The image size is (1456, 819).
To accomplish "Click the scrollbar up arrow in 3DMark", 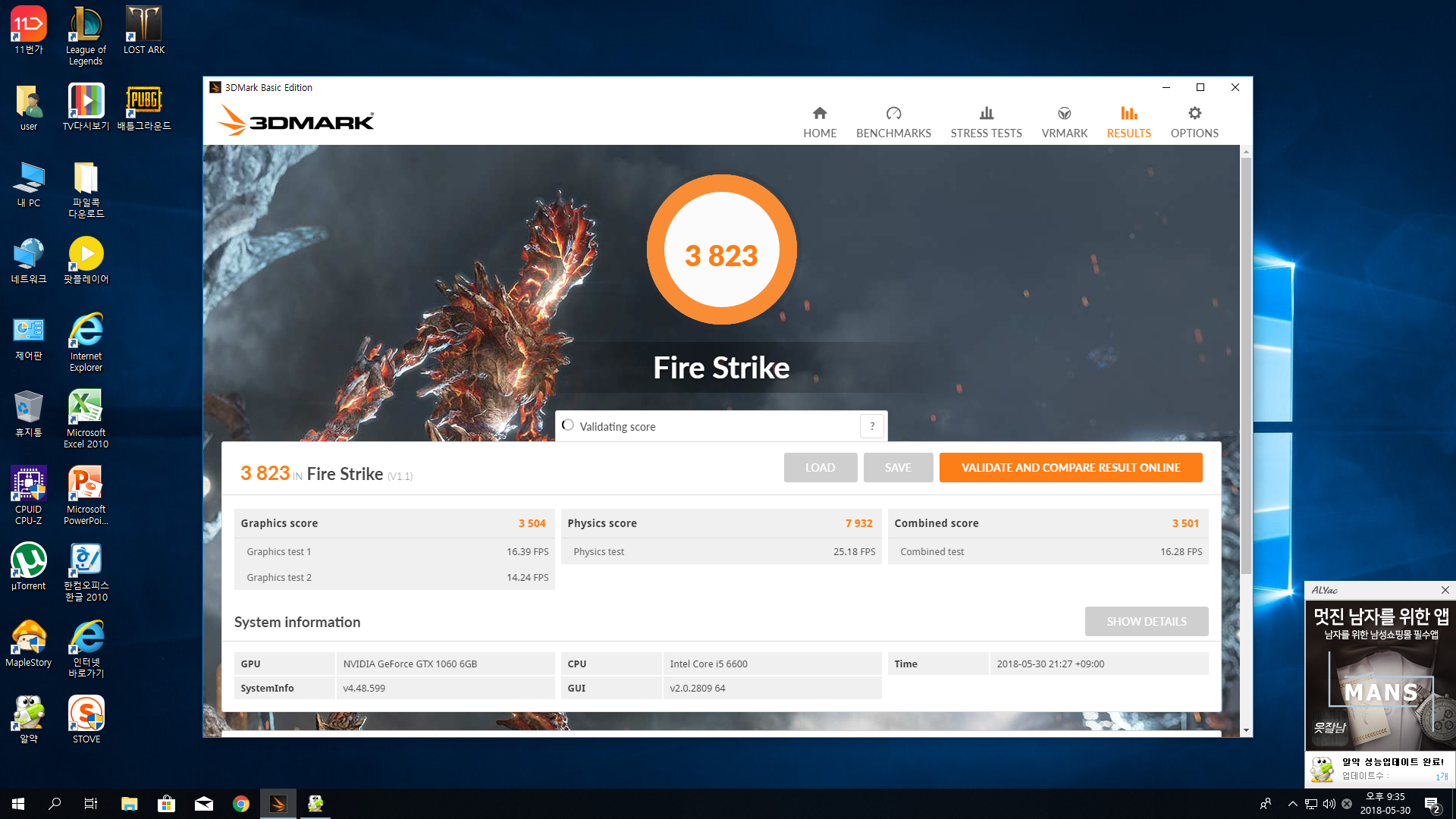I will 1246,152.
